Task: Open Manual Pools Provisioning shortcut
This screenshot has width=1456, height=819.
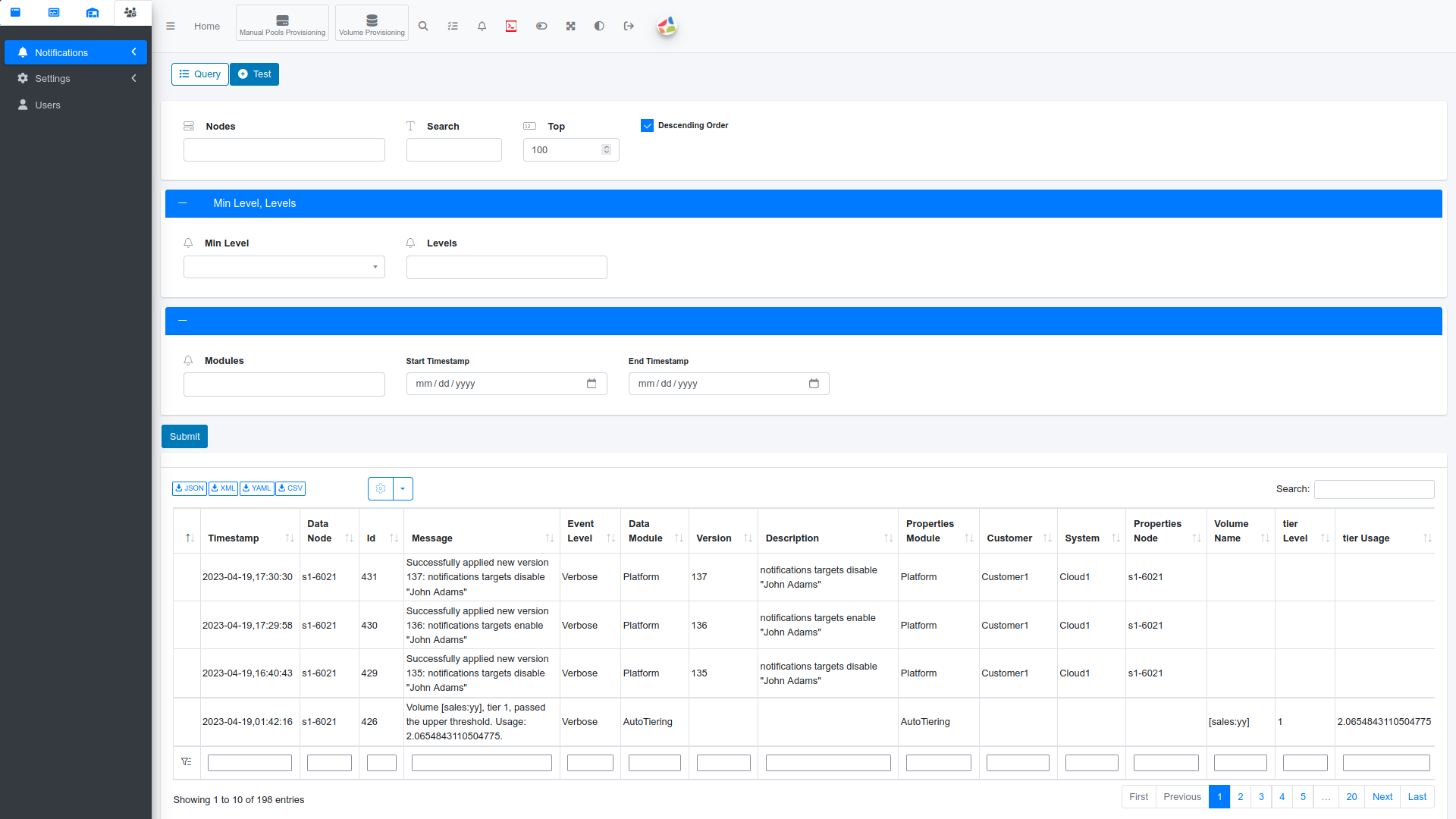Action: (x=282, y=24)
